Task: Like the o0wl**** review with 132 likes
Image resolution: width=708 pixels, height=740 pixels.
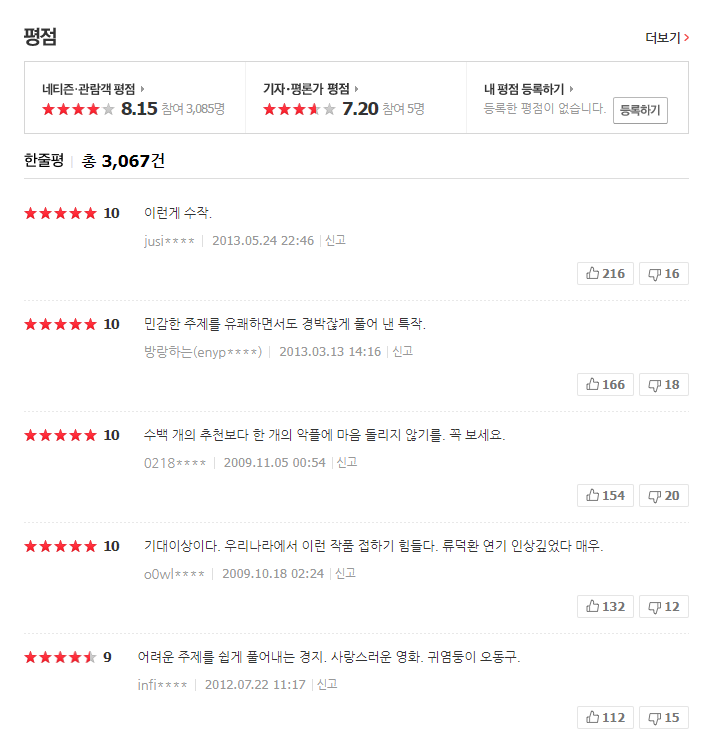Action: (605, 606)
